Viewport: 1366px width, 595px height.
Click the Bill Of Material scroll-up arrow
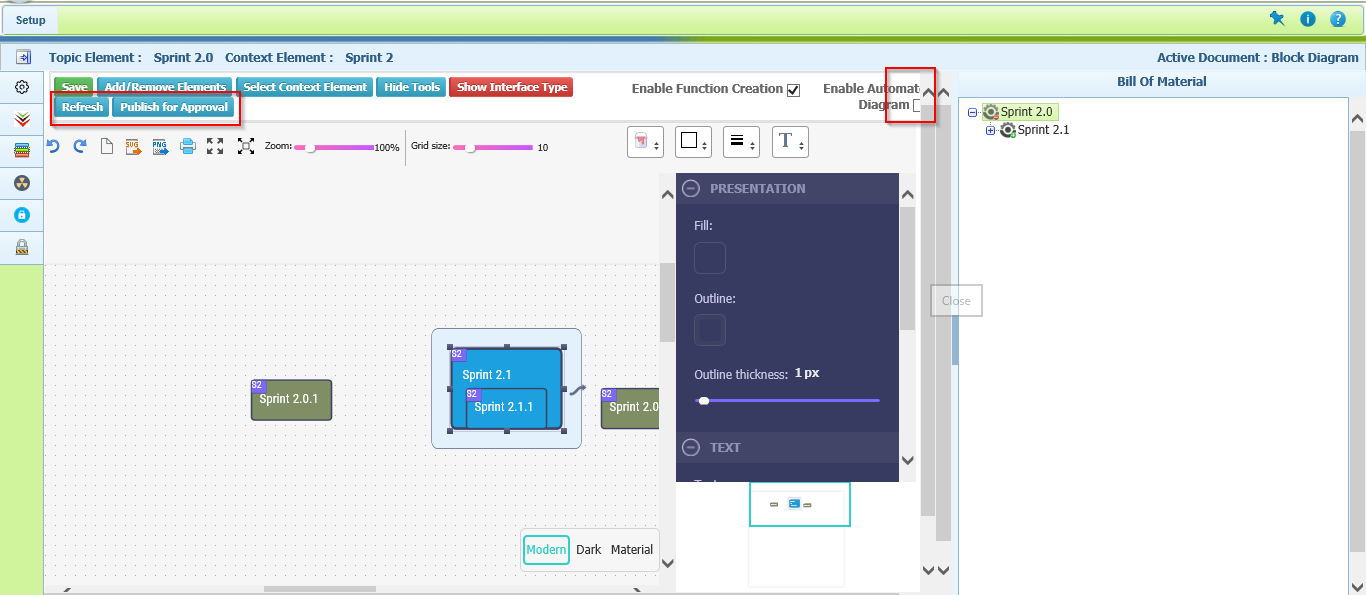coord(1357,118)
